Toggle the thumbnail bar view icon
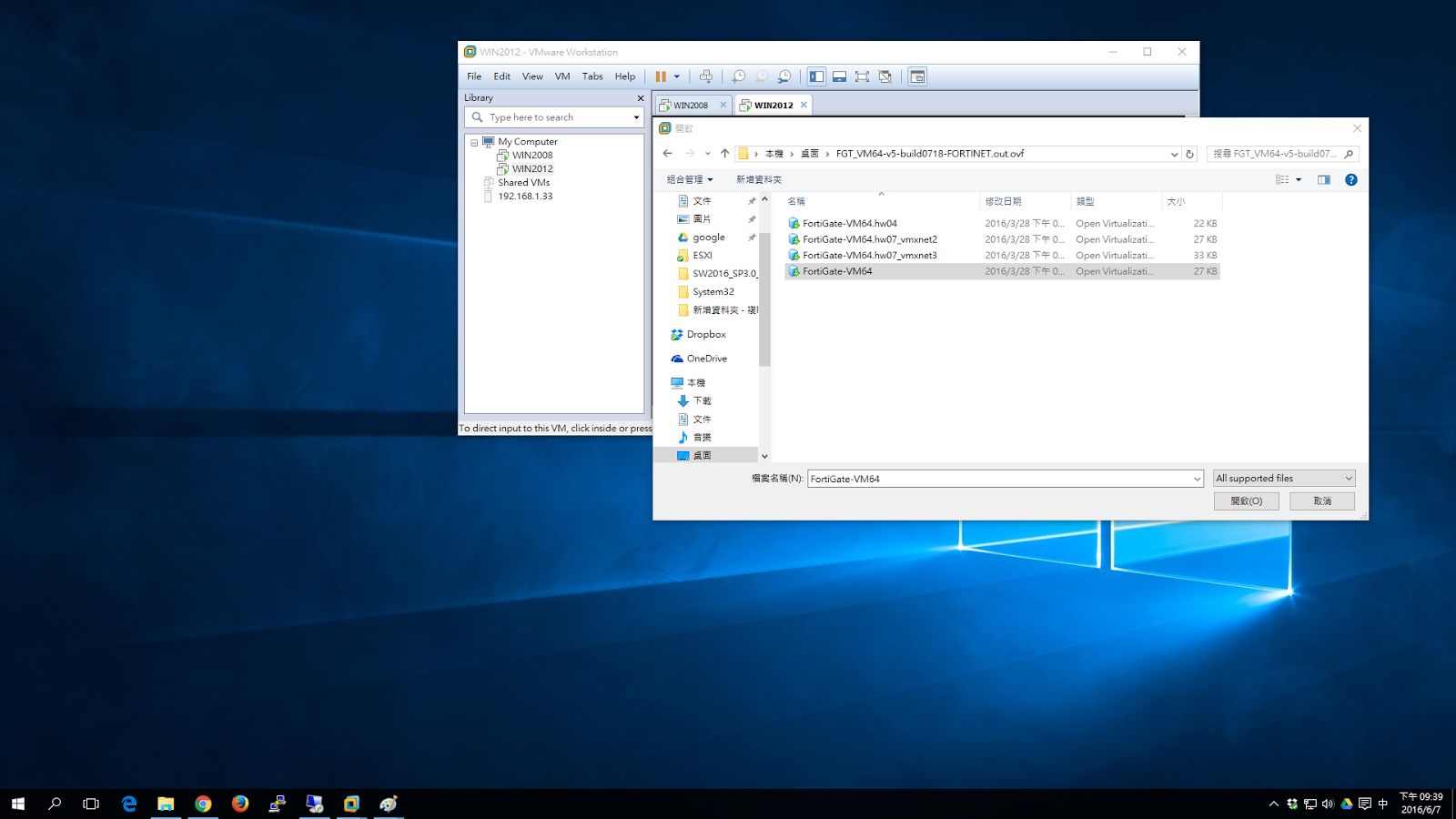 point(839,76)
